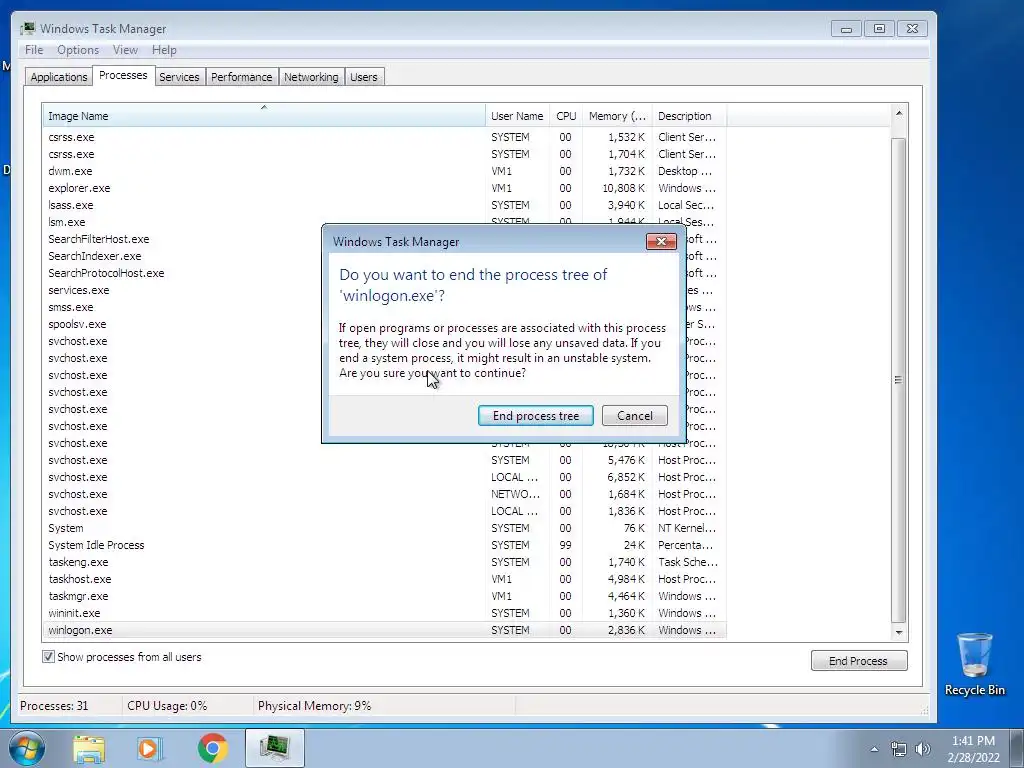Click the Show desktop strip on the taskbar

coord(1016,748)
